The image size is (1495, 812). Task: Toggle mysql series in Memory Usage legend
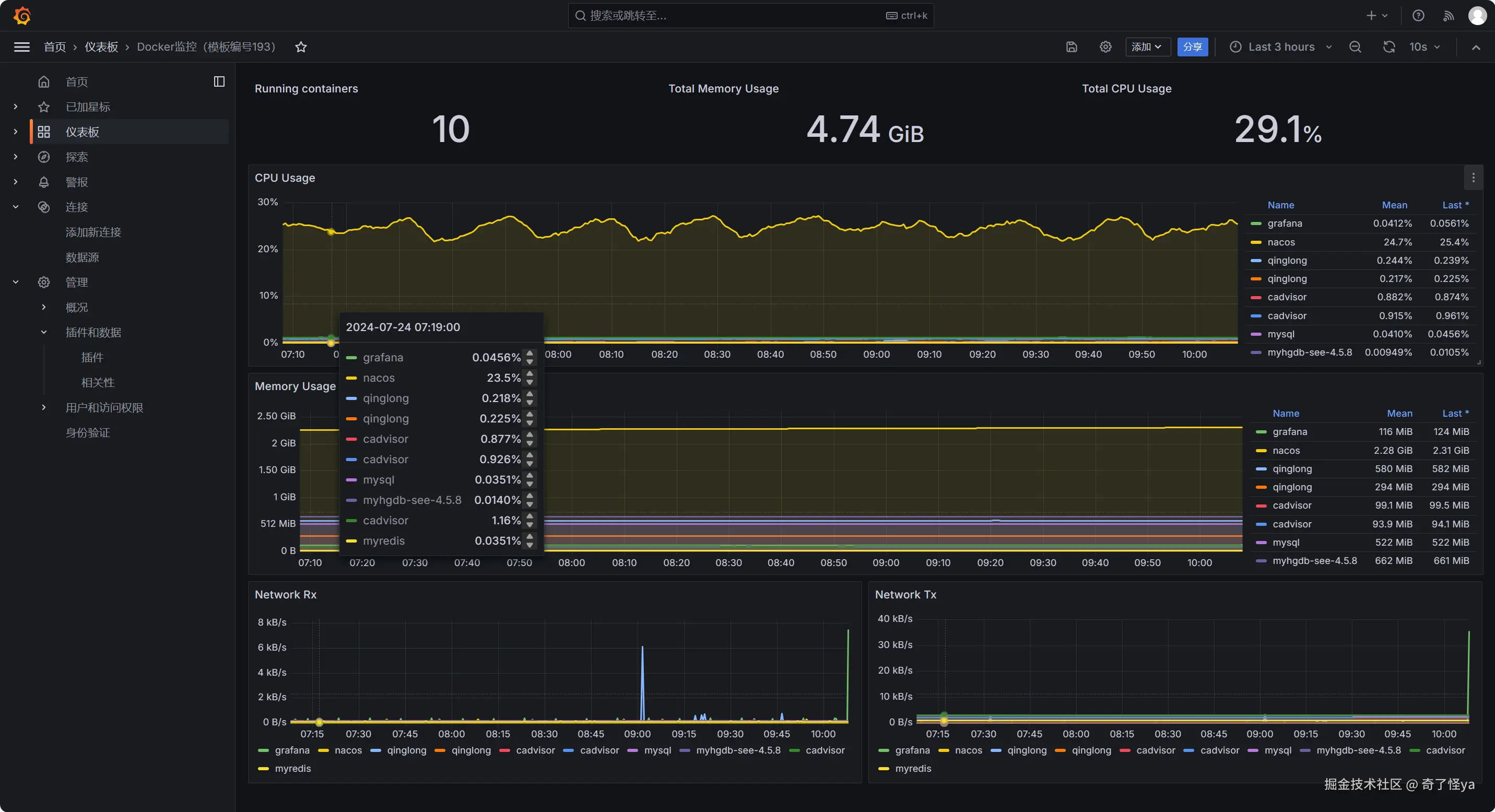[1286, 542]
